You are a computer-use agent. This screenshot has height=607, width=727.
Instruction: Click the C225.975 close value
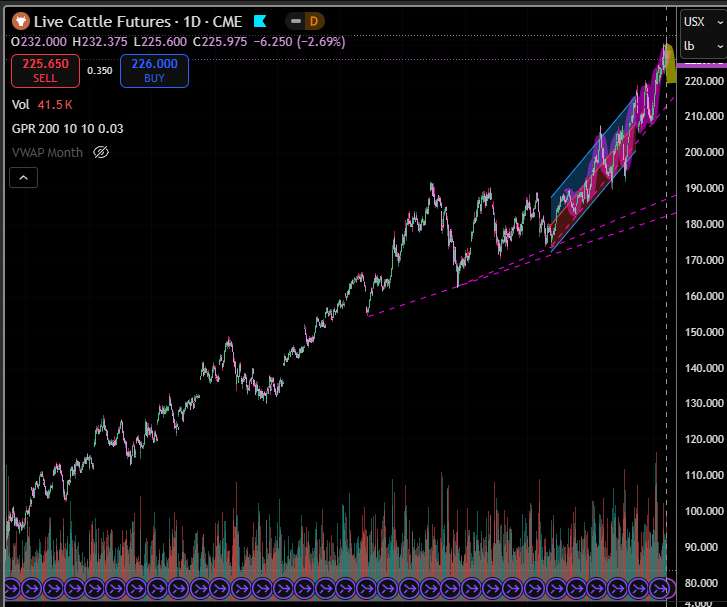coord(220,42)
